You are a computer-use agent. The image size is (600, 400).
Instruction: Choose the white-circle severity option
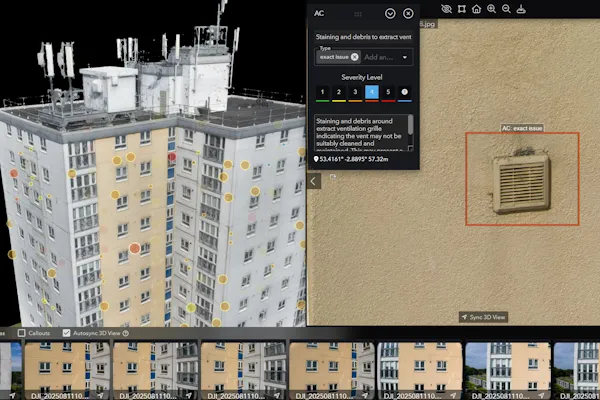[x=404, y=92]
